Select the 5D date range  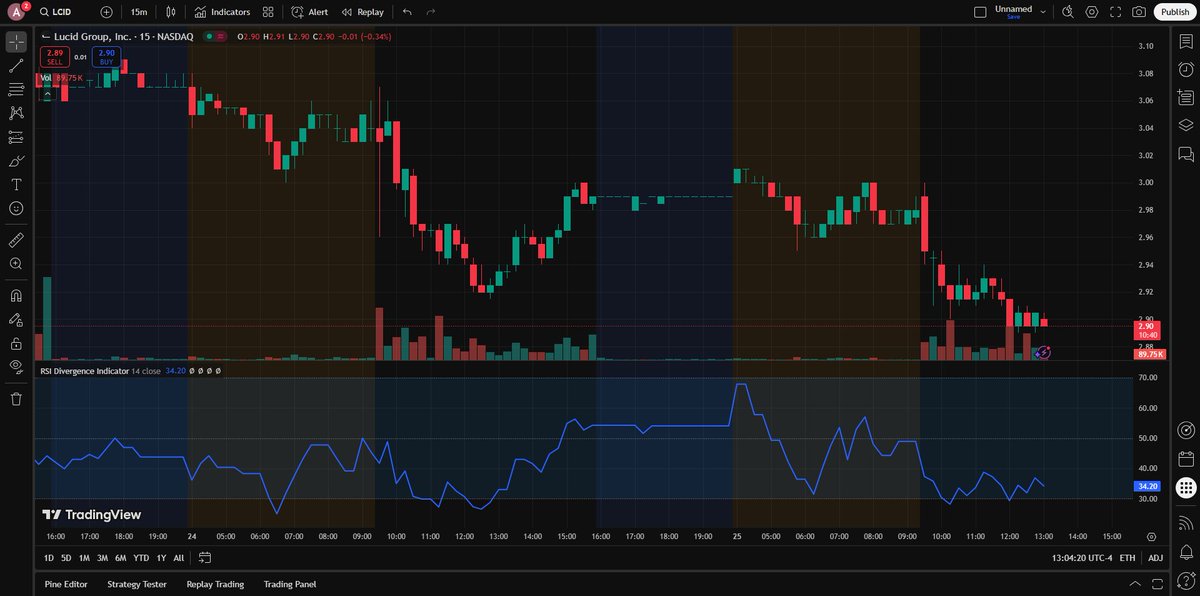pos(66,558)
